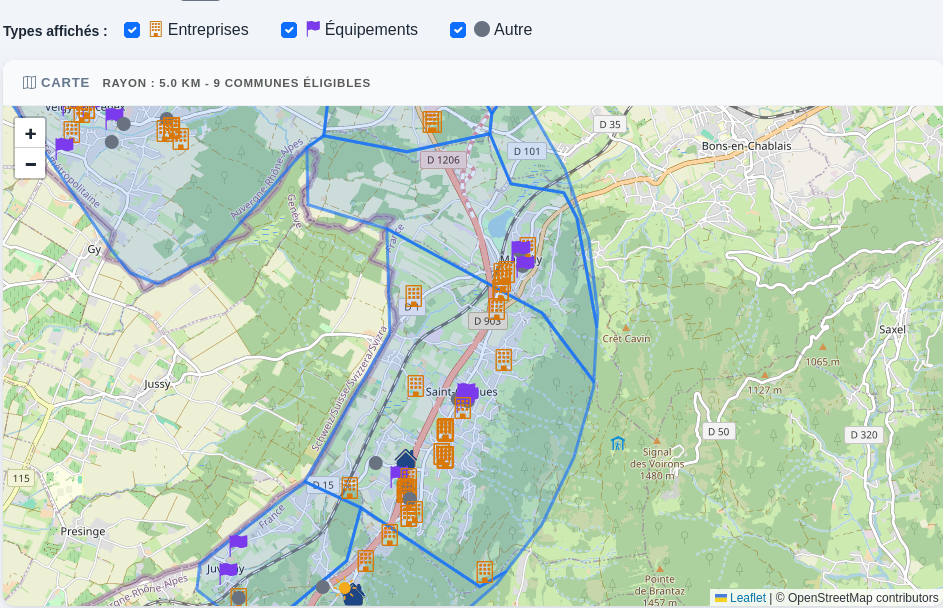Click the OpenStreetMap contributors attribution

click(862, 598)
